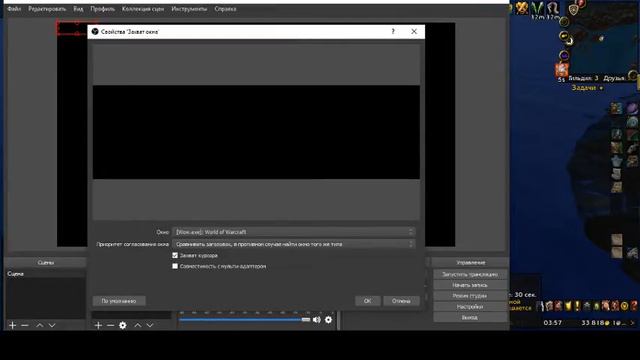Click yellow exclamation icon in WoW menu bar

tap(577, 306)
